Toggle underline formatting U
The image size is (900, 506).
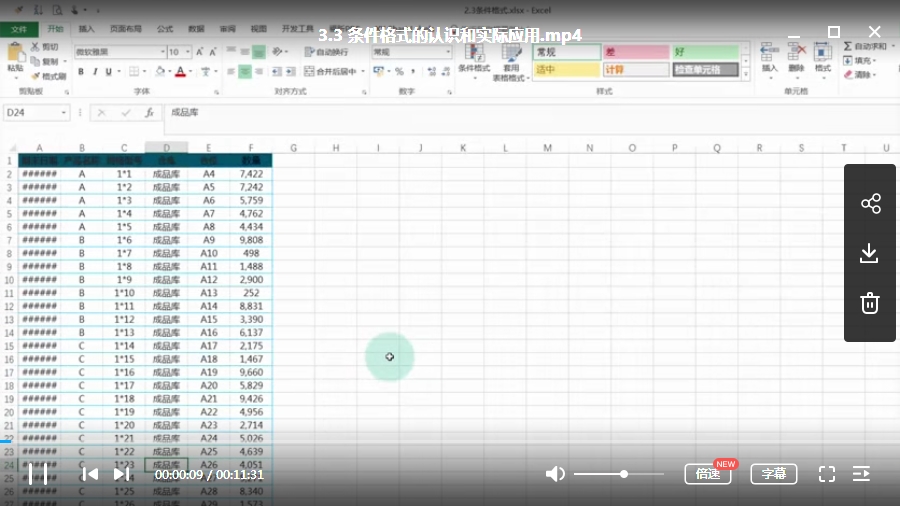pos(108,72)
